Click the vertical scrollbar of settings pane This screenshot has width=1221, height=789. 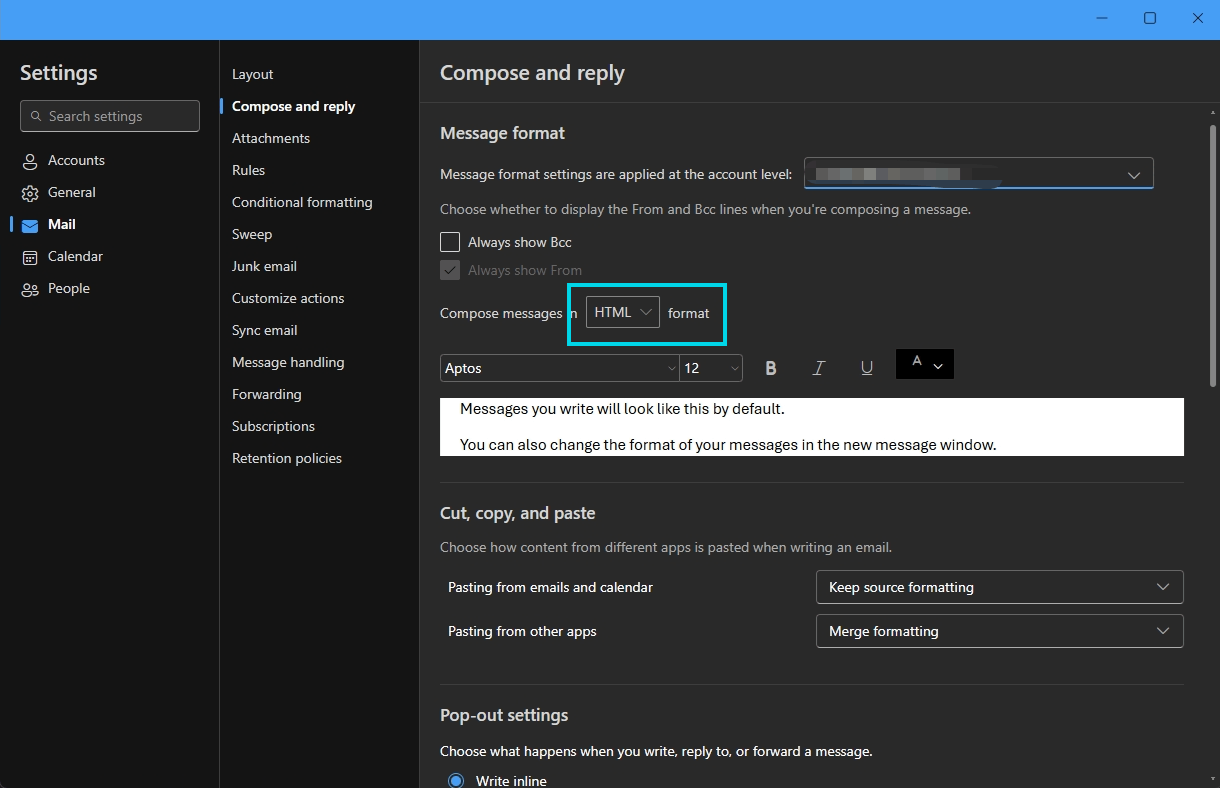[x=1213, y=256]
